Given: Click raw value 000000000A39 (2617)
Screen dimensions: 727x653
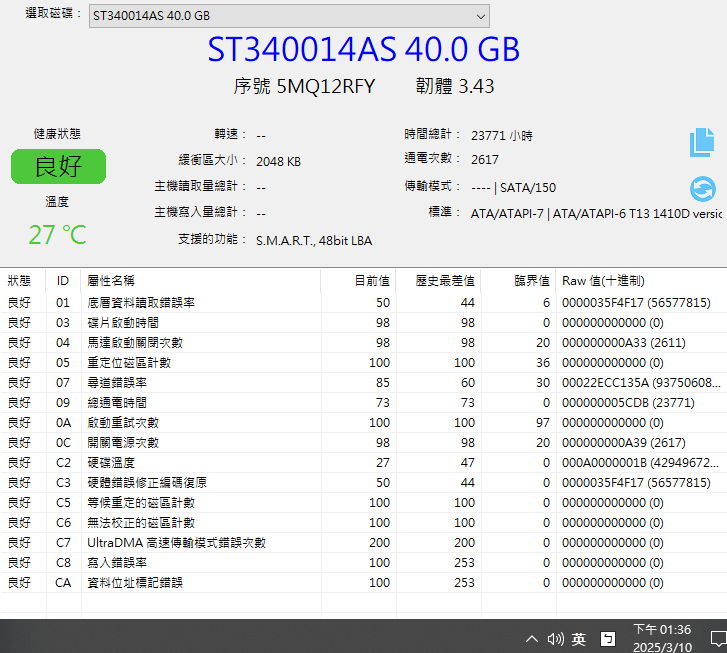Looking at the screenshot, I should click(x=624, y=442).
